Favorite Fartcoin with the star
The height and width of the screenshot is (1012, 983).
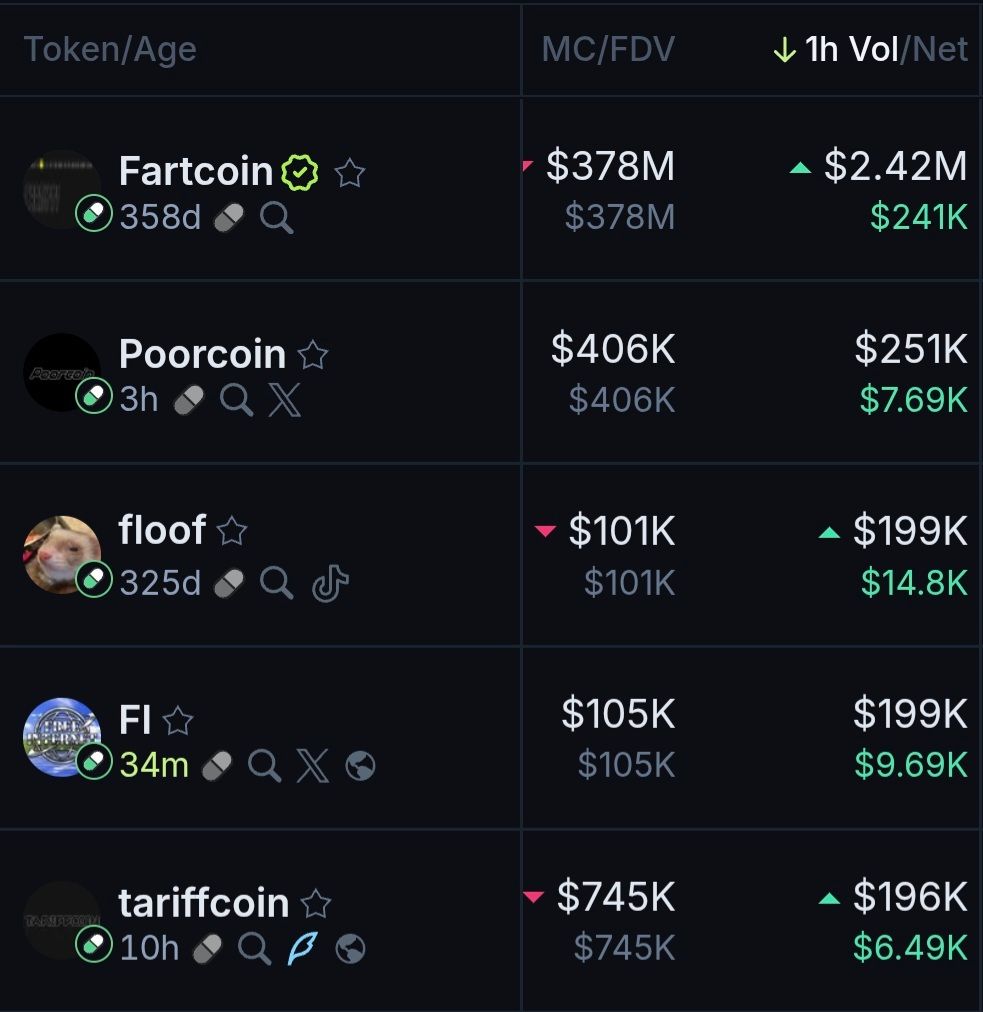coord(349,173)
